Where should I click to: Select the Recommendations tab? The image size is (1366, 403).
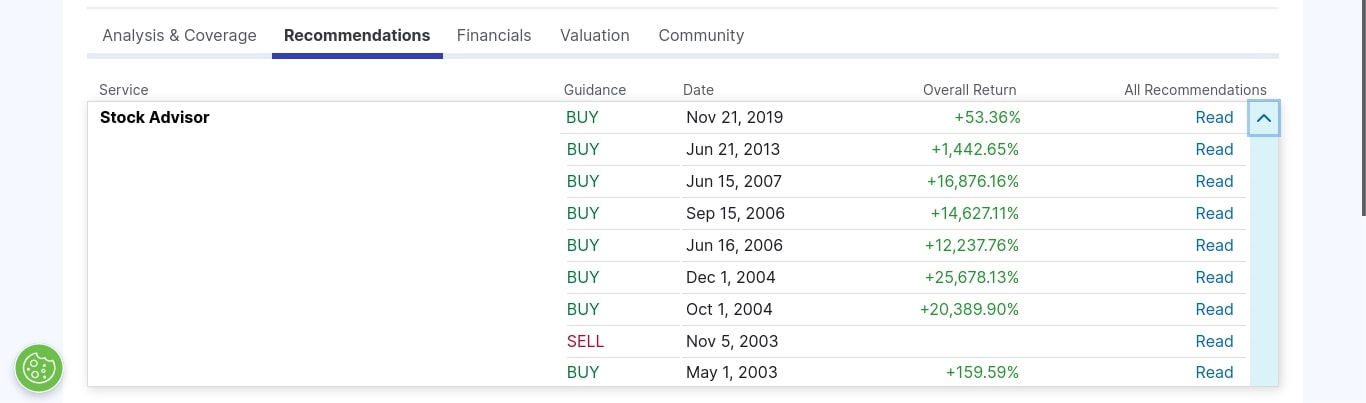(357, 35)
